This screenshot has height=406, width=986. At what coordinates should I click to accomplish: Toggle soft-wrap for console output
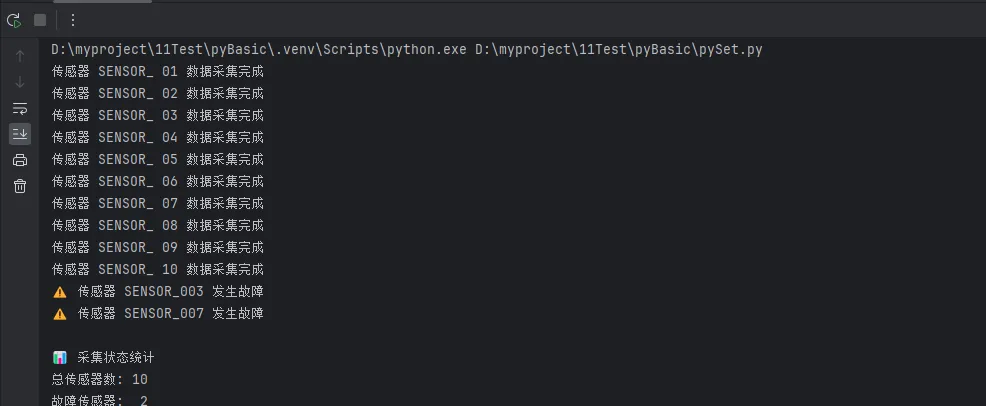(20, 108)
